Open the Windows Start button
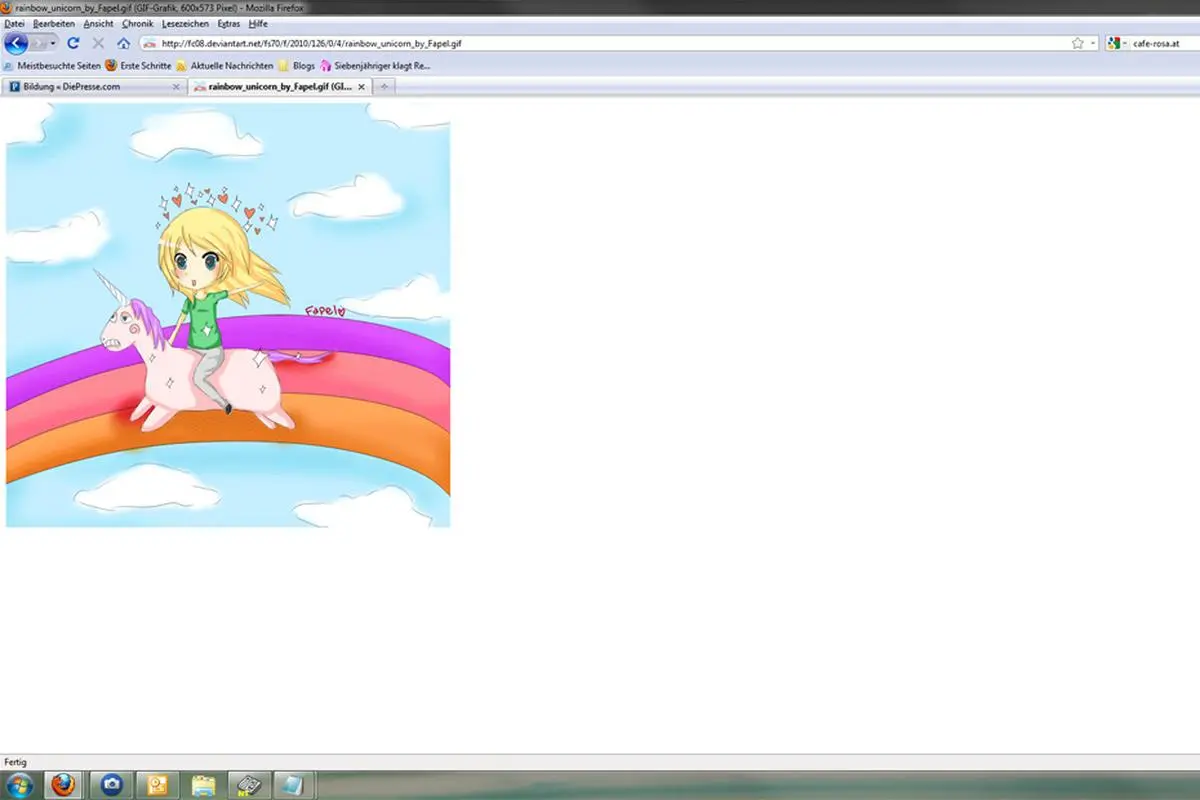 [20, 784]
